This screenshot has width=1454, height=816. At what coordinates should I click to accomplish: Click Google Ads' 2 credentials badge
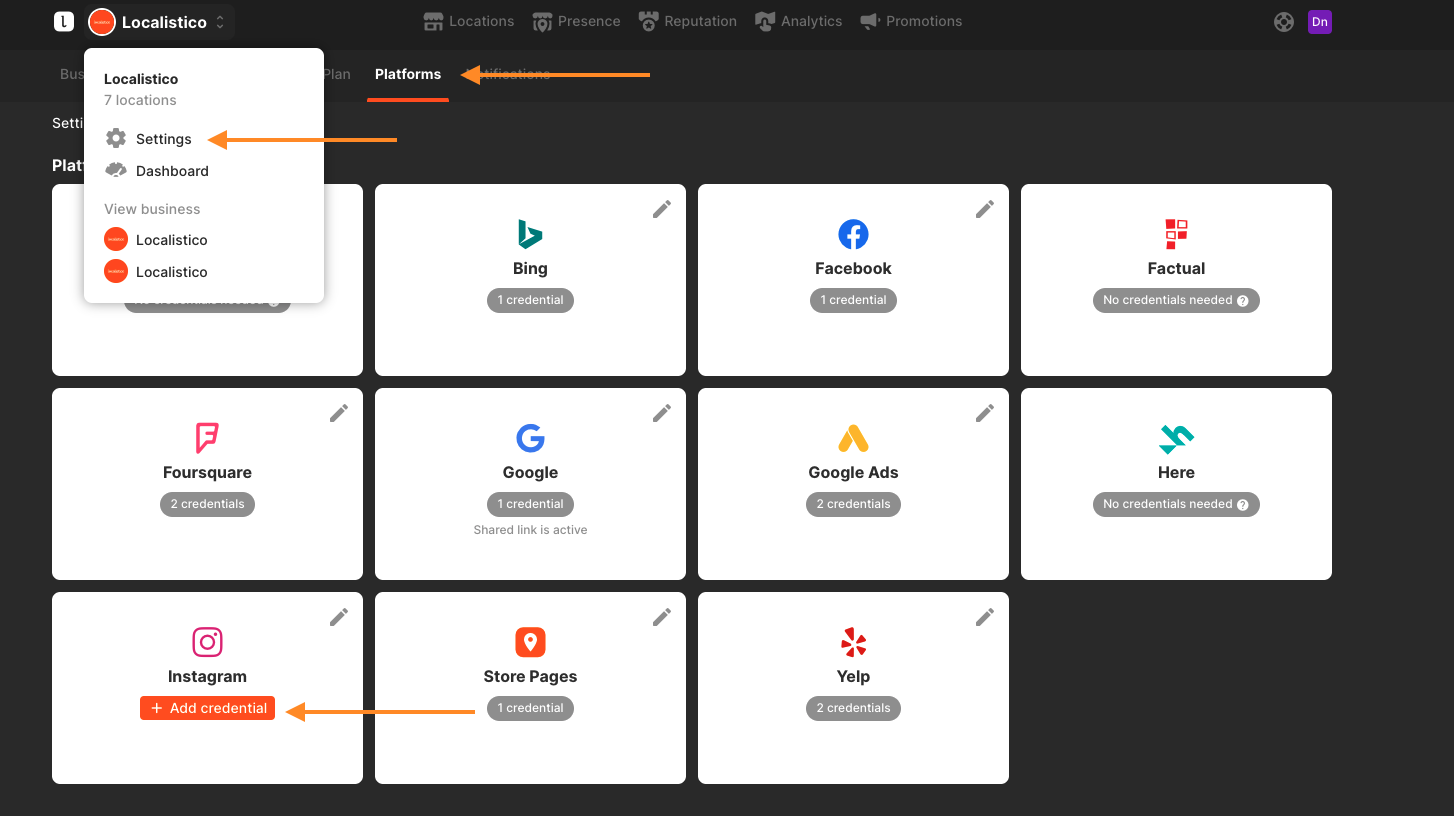(853, 504)
